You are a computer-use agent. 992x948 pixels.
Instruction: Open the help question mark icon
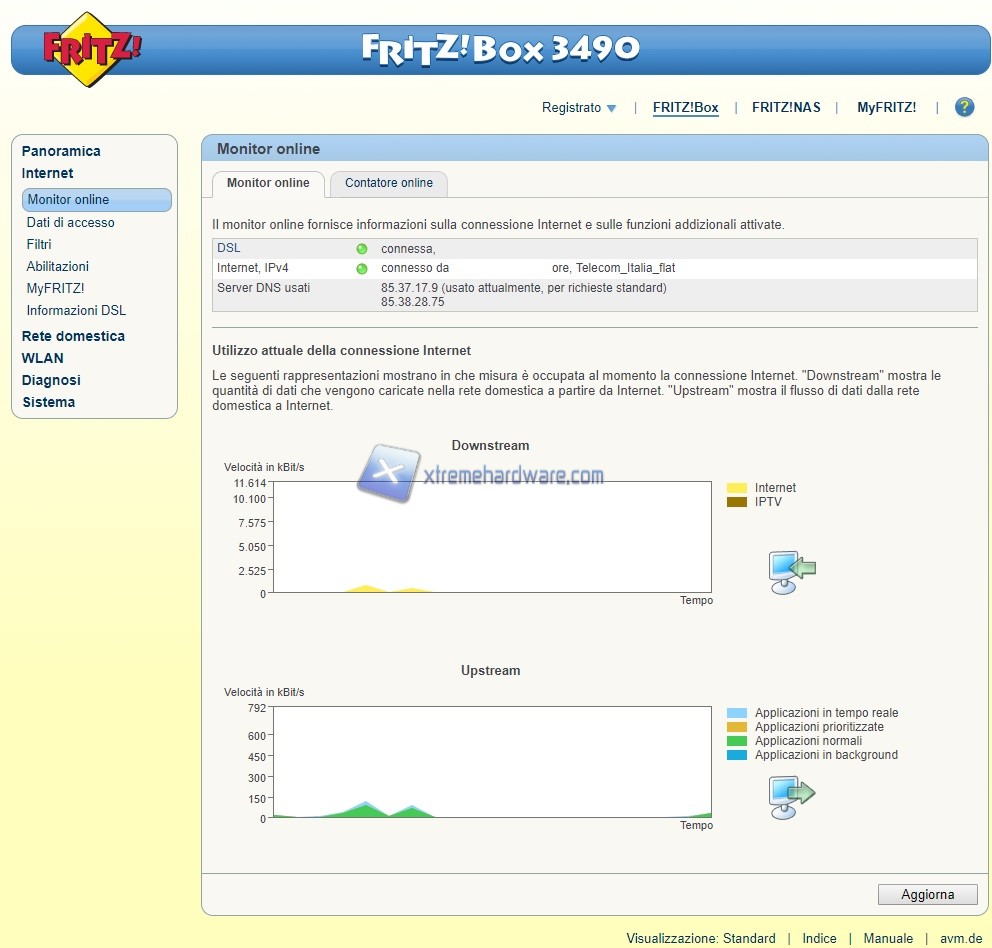tap(964, 107)
